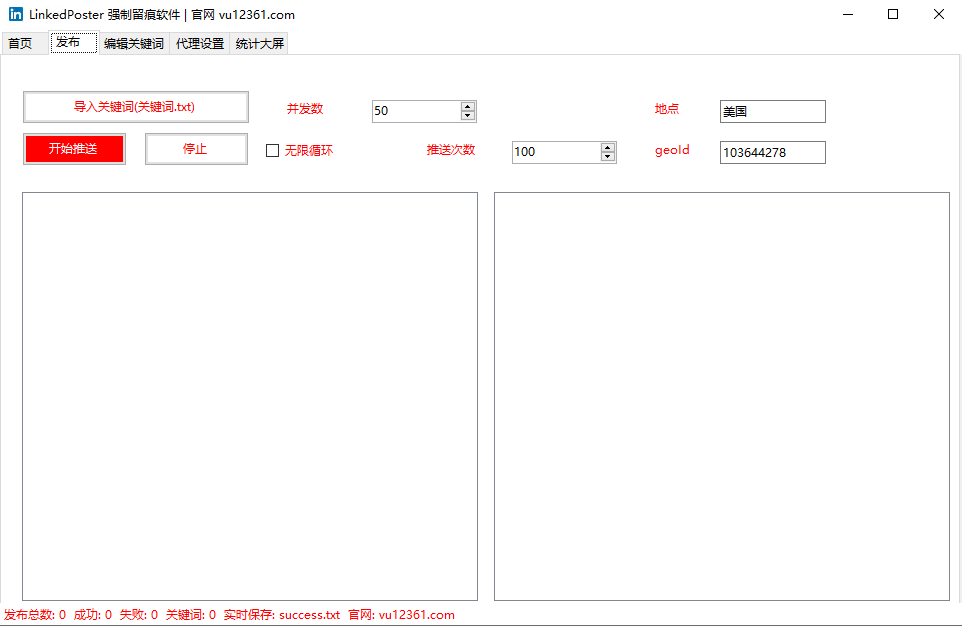This screenshot has height=627, width=962.
Task: Select the 发布 tab
Action: pyautogui.click(x=70, y=43)
